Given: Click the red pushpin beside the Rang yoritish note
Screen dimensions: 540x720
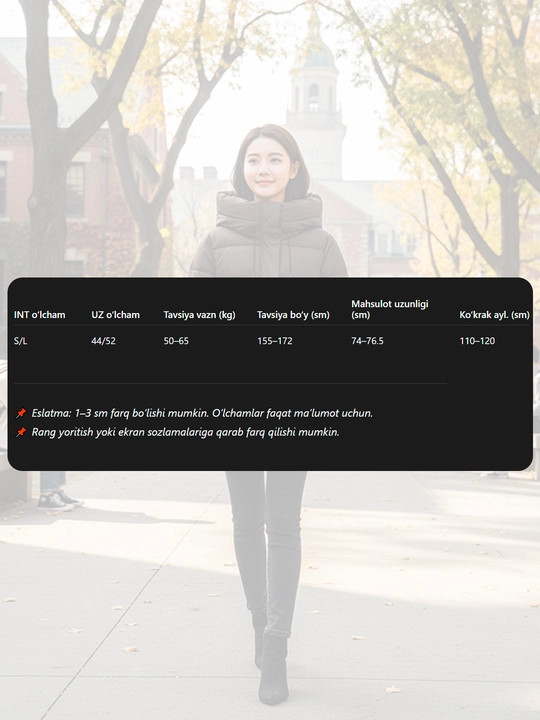Looking at the screenshot, I should pos(21,432).
